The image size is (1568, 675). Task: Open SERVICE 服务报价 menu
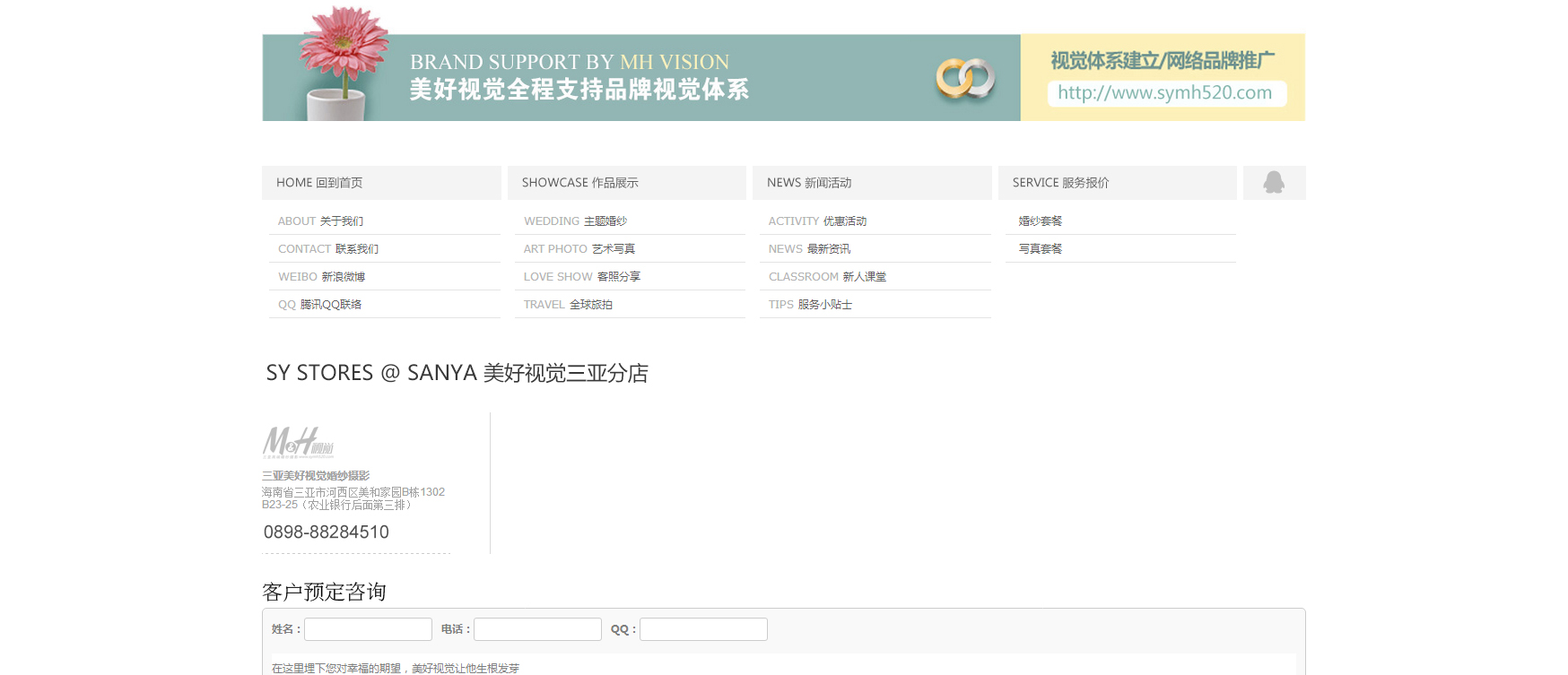pyautogui.click(x=1118, y=183)
